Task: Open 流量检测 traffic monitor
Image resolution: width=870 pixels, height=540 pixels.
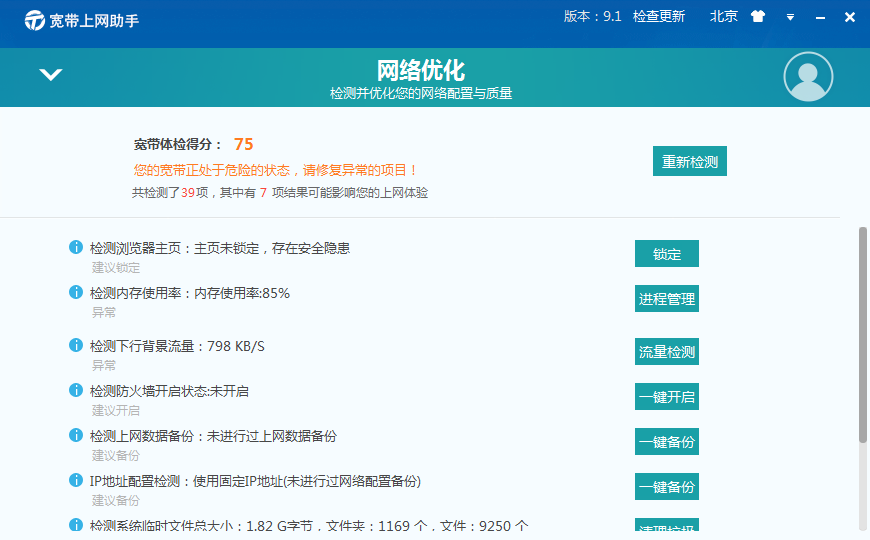Action: 667,351
